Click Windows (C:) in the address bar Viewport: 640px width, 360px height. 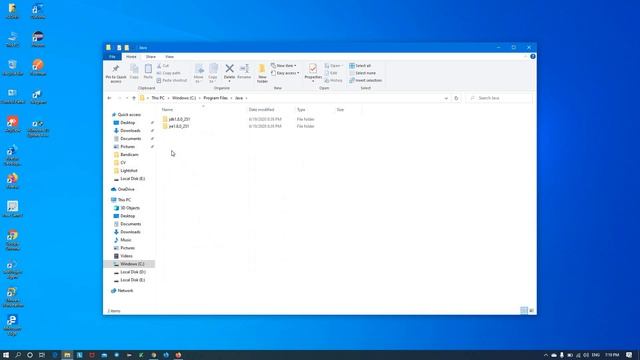pos(184,98)
